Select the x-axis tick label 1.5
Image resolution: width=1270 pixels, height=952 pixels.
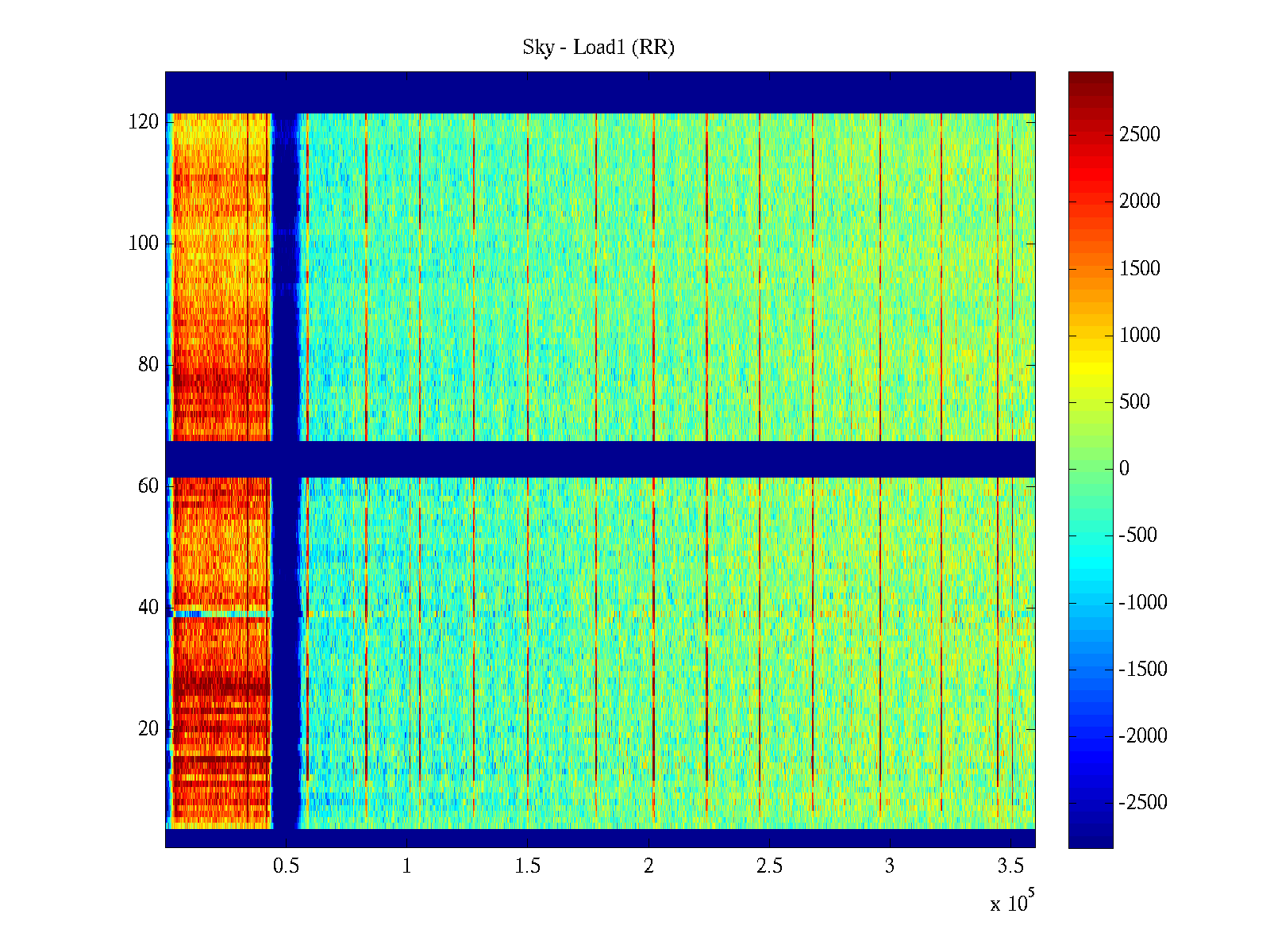[527, 866]
